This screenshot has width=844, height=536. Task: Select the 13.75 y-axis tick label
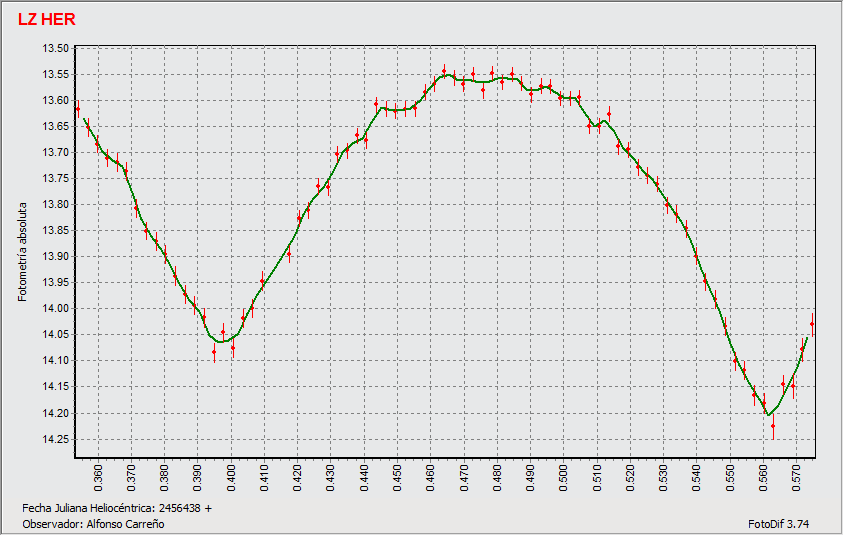56,179
